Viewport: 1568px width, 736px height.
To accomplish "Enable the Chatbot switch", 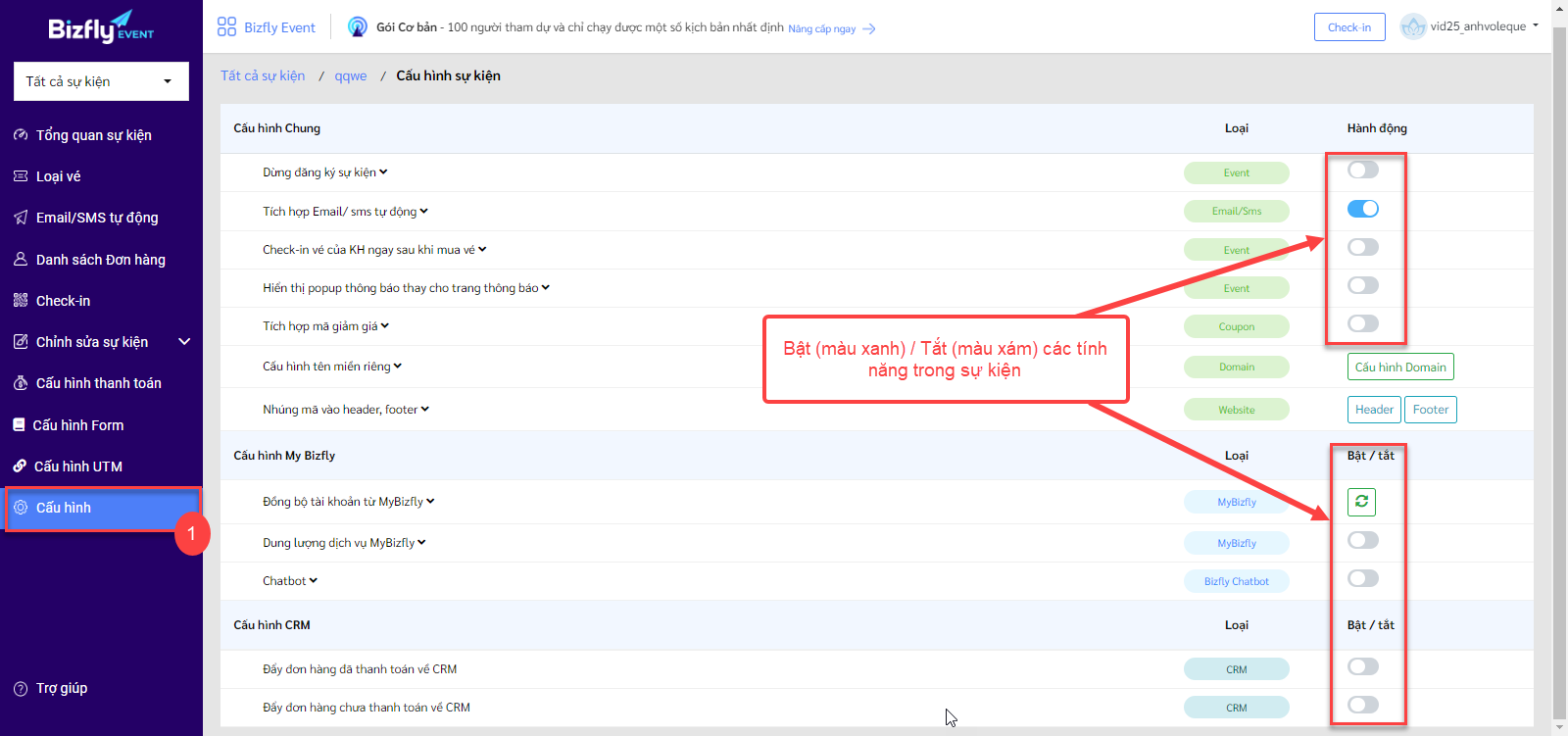I will pos(1363,578).
